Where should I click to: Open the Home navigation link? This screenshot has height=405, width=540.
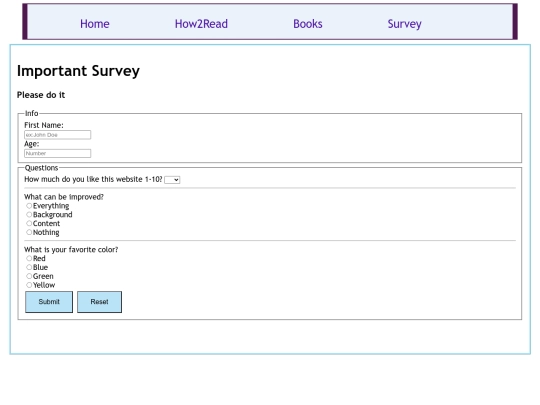[x=95, y=24]
